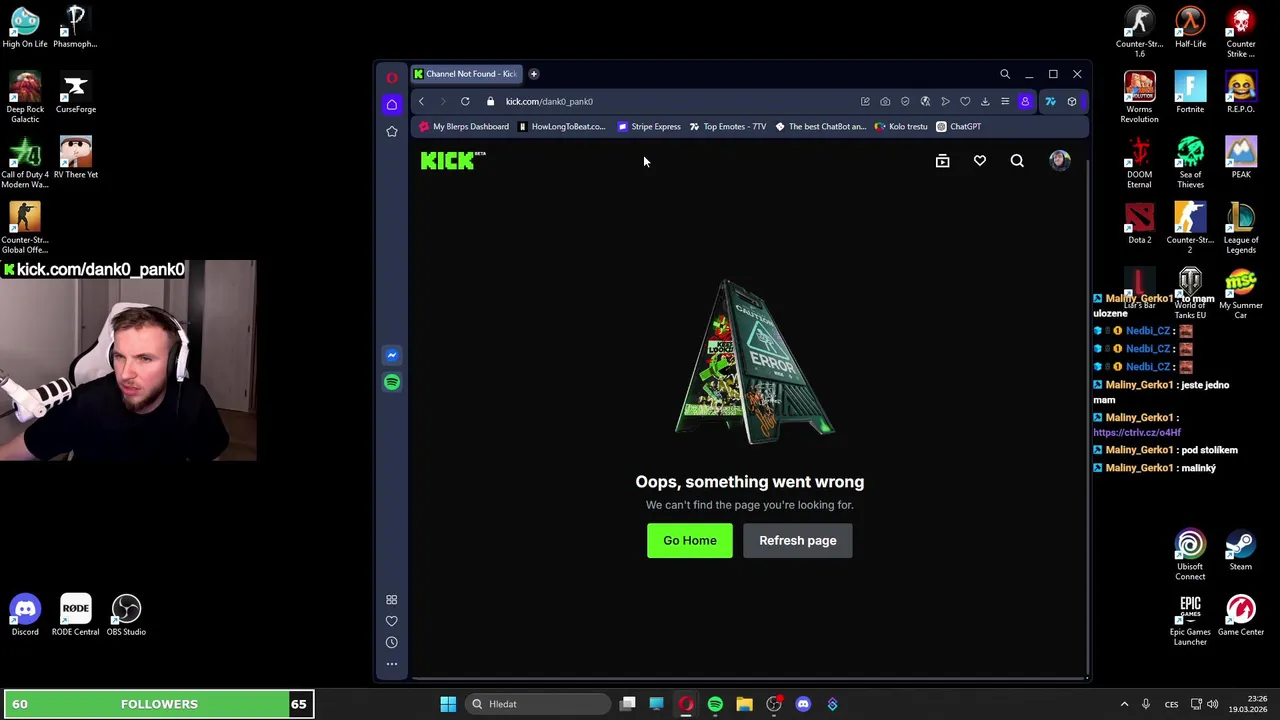Screen dimensions: 1280x720
Task: Open the extensions cube icon
Action: [1072, 101]
